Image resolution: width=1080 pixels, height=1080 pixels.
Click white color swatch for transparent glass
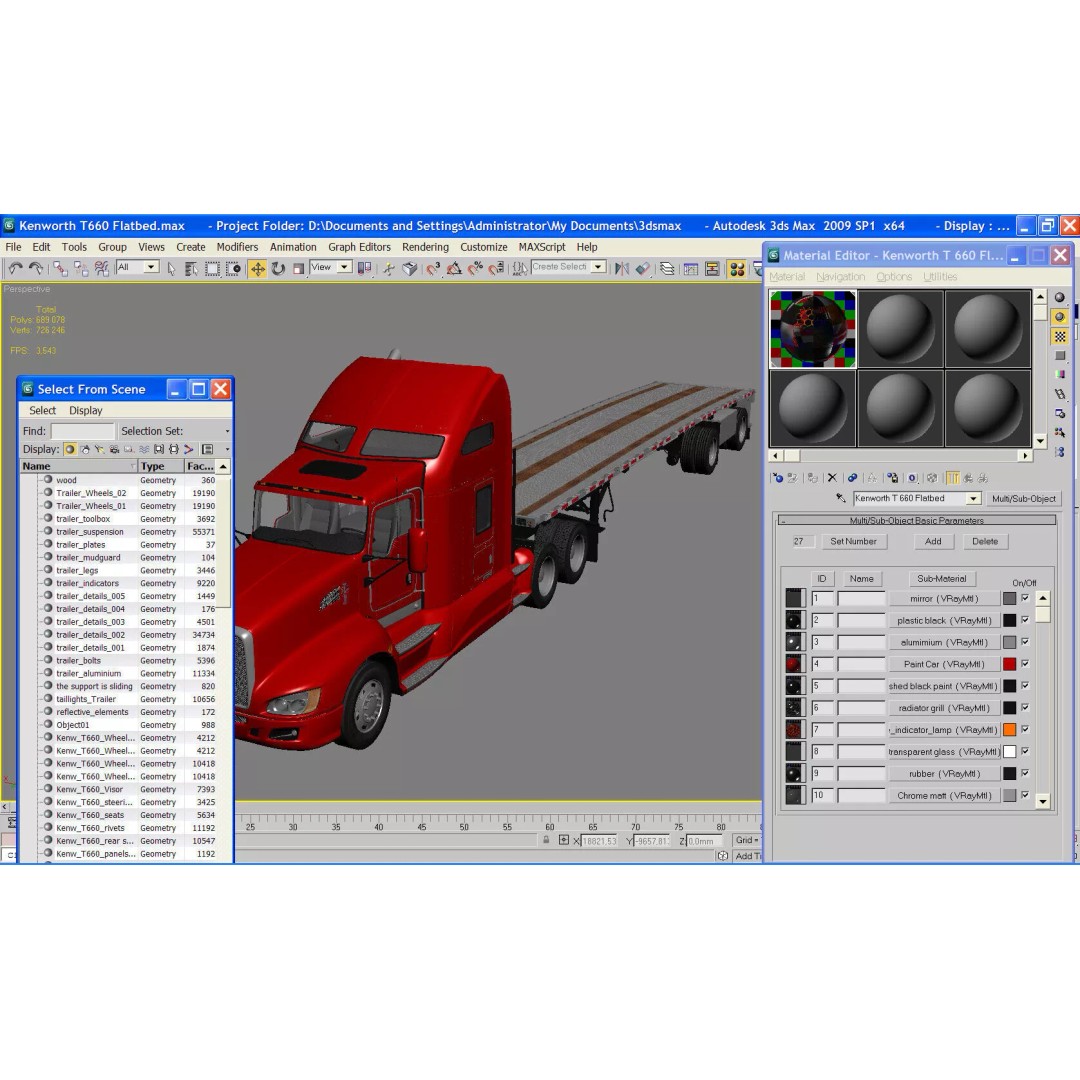pyautogui.click(x=1009, y=751)
